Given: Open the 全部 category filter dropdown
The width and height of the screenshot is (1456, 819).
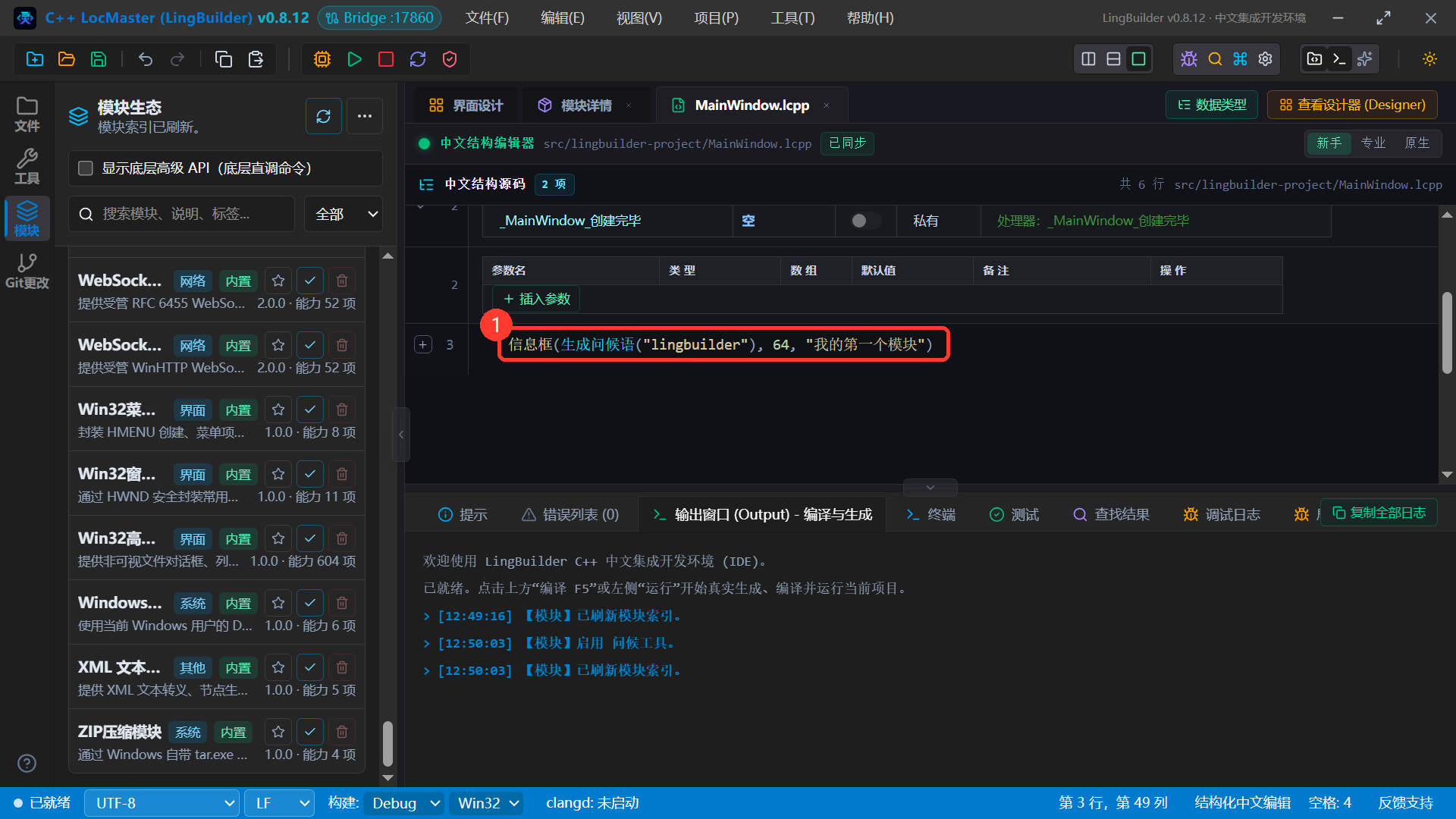Looking at the screenshot, I should click(344, 214).
